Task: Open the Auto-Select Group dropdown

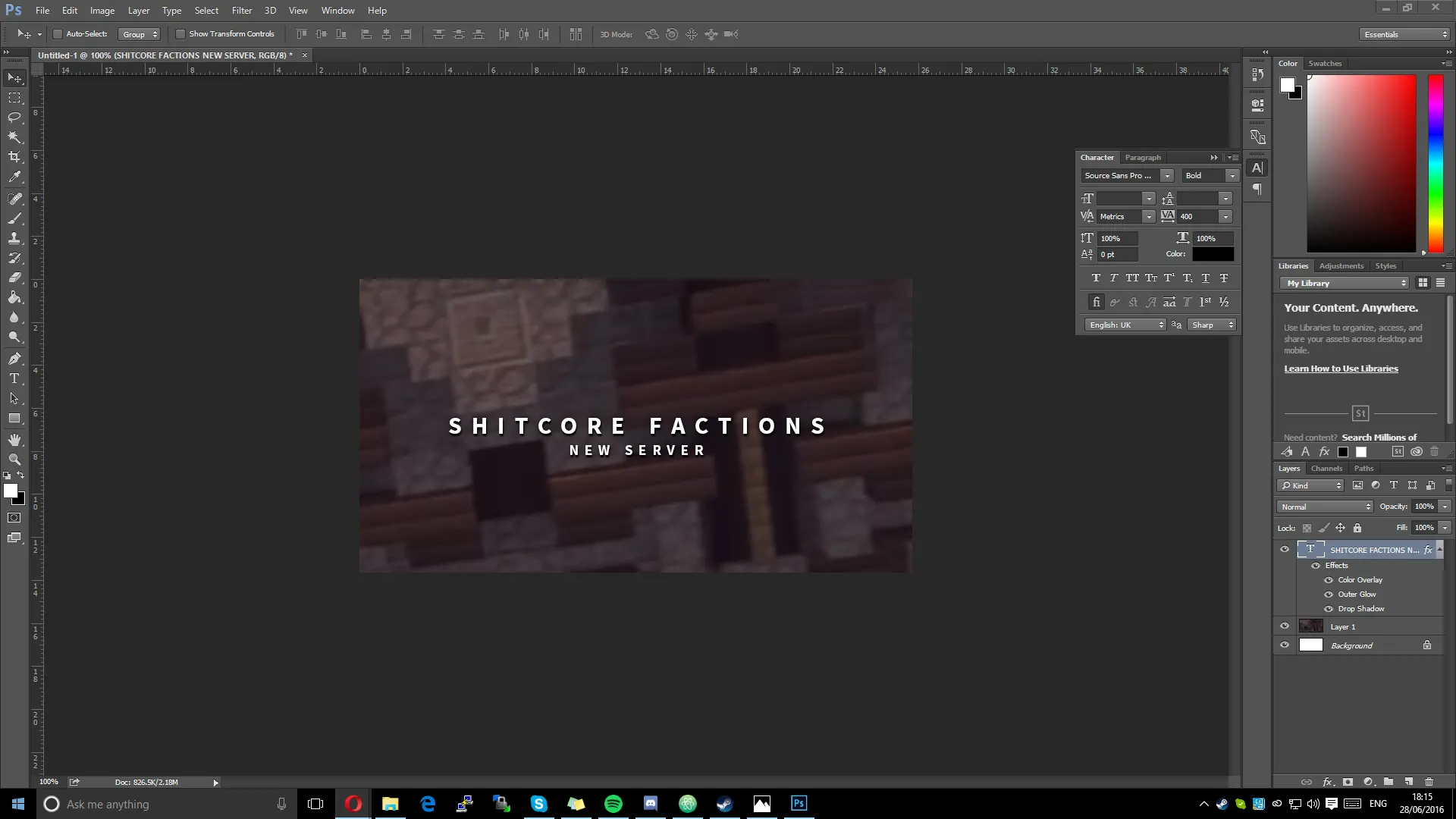Action: pyautogui.click(x=140, y=34)
